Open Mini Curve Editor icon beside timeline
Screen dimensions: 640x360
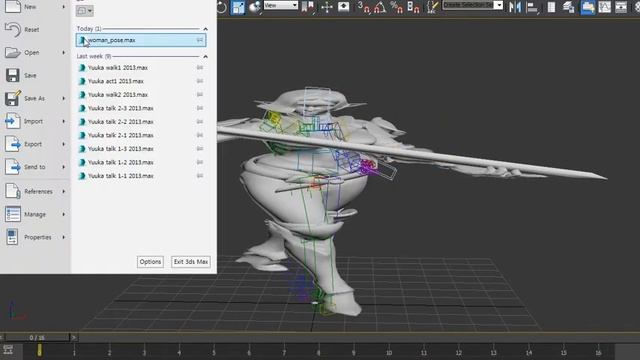point(8,350)
